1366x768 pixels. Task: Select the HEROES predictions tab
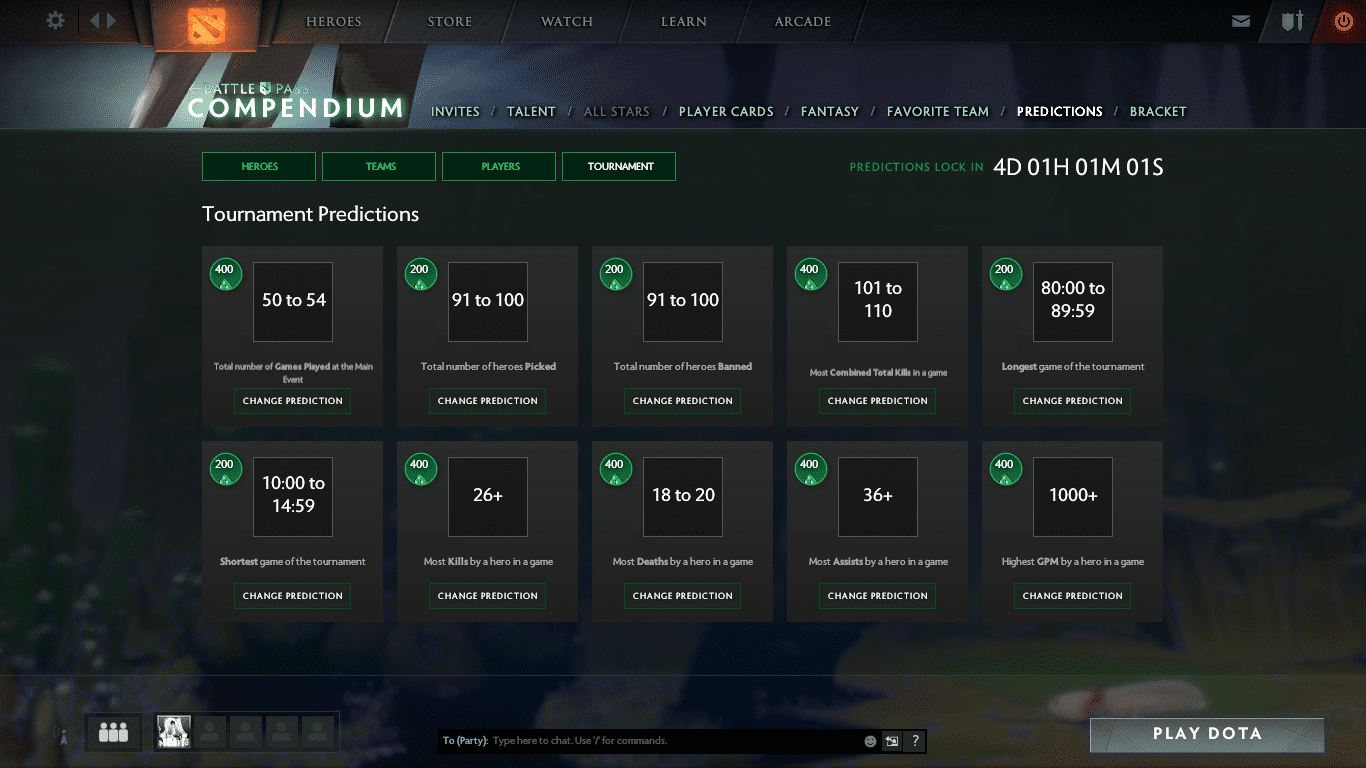(258, 166)
